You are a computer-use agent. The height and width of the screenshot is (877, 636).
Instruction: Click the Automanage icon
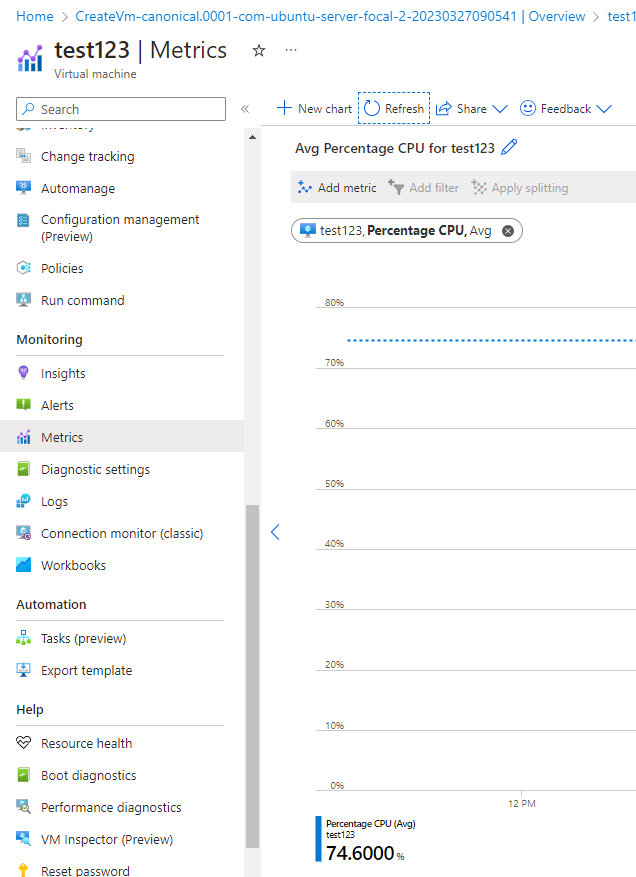pos(23,188)
